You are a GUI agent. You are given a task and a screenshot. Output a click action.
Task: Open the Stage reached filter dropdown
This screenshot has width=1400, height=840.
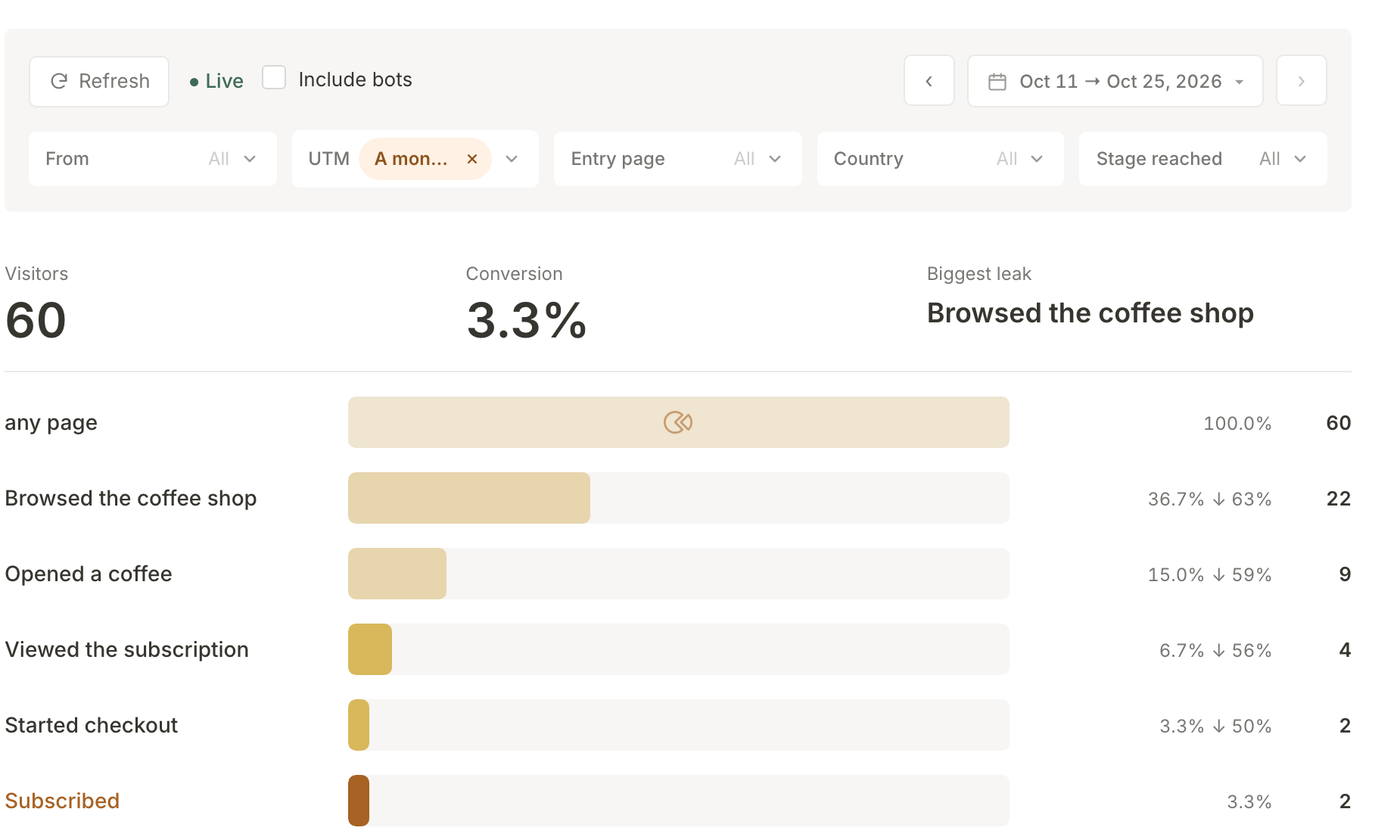point(1203,159)
